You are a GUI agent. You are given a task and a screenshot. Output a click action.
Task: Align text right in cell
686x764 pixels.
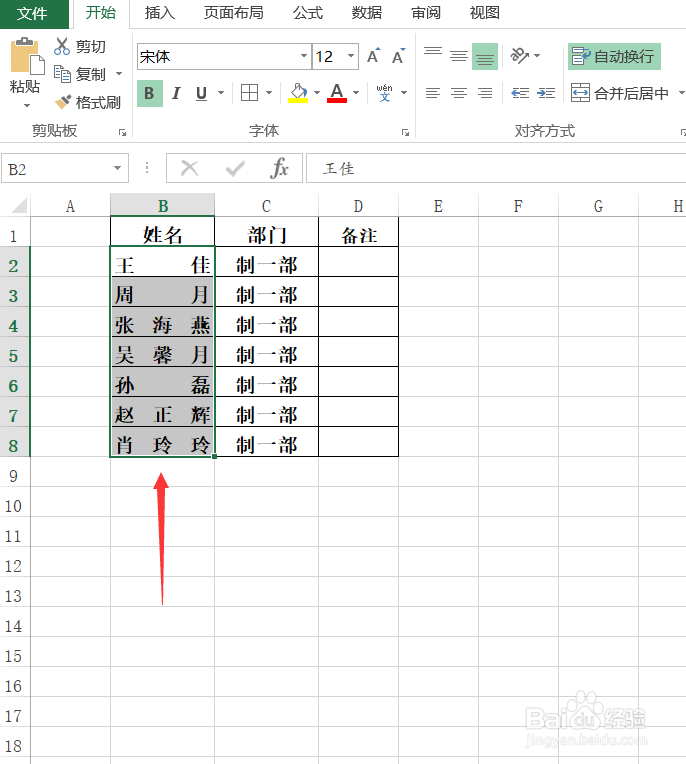point(485,93)
